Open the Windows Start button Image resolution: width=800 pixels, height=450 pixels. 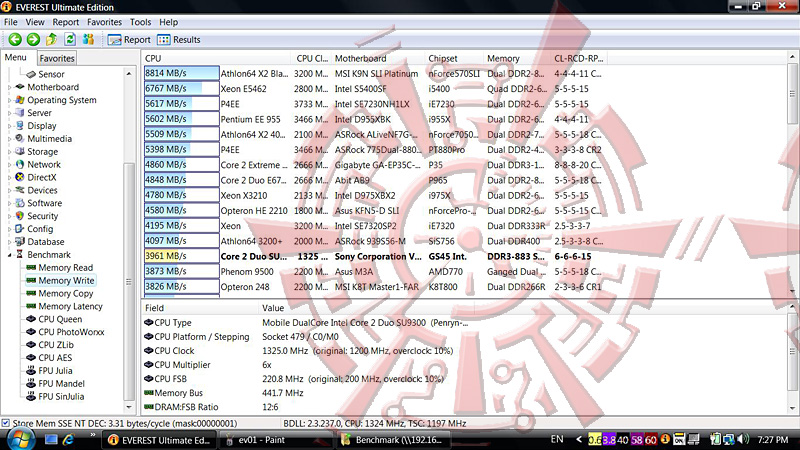pos(20,439)
